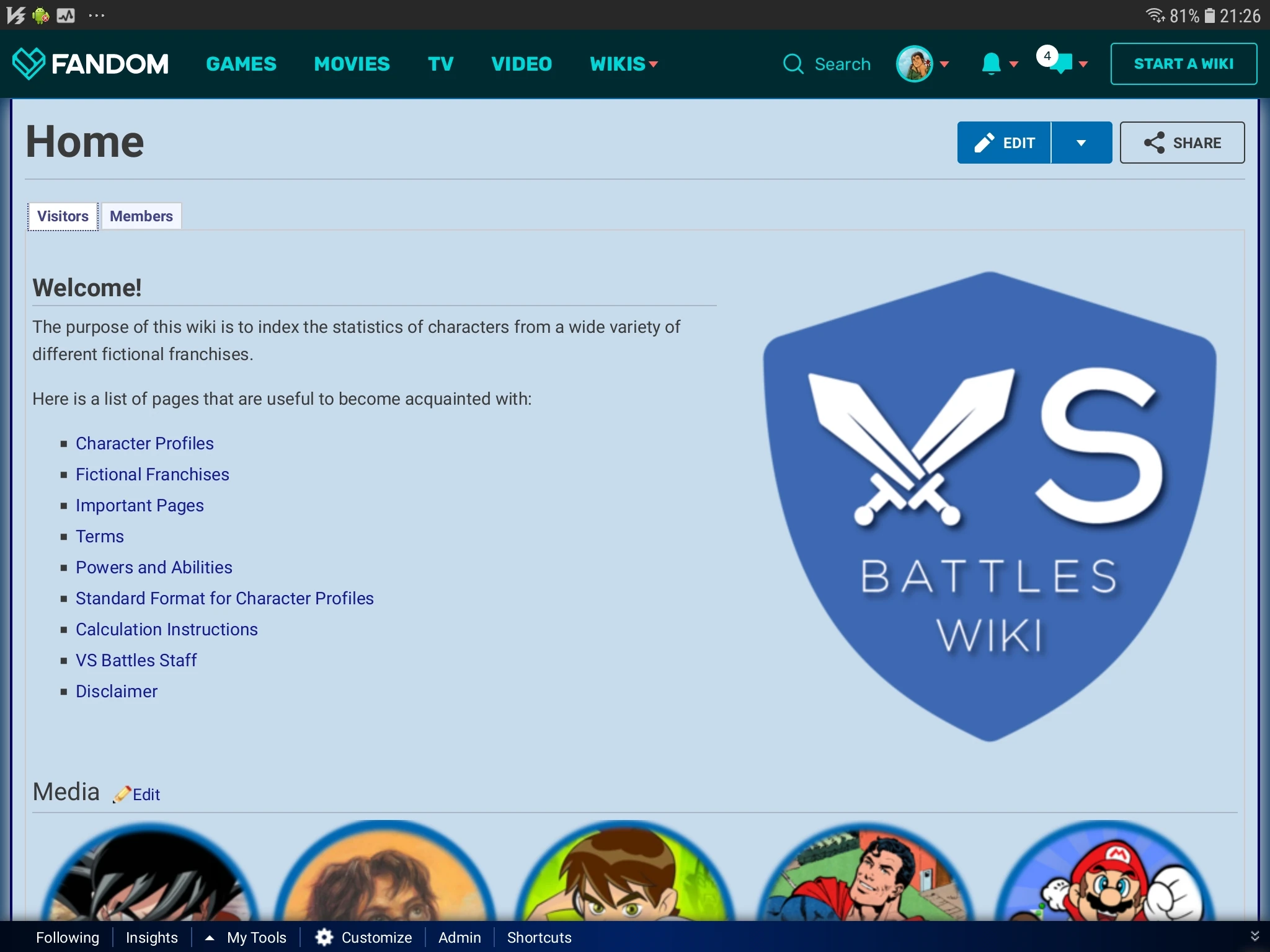This screenshot has width=1270, height=952.
Task: Click the Media pencil Edit icon
Action: [x=122, y=794]
